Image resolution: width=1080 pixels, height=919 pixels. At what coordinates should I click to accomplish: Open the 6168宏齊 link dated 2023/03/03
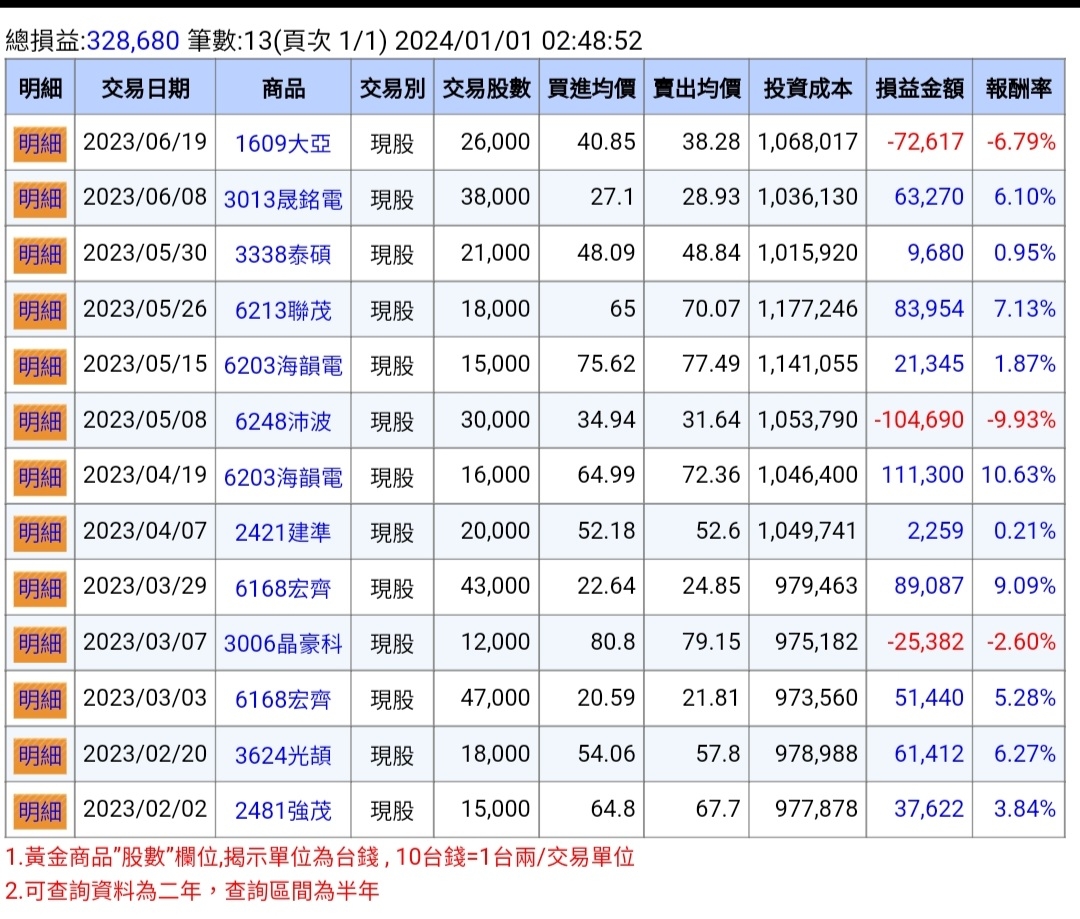point(283,699)
